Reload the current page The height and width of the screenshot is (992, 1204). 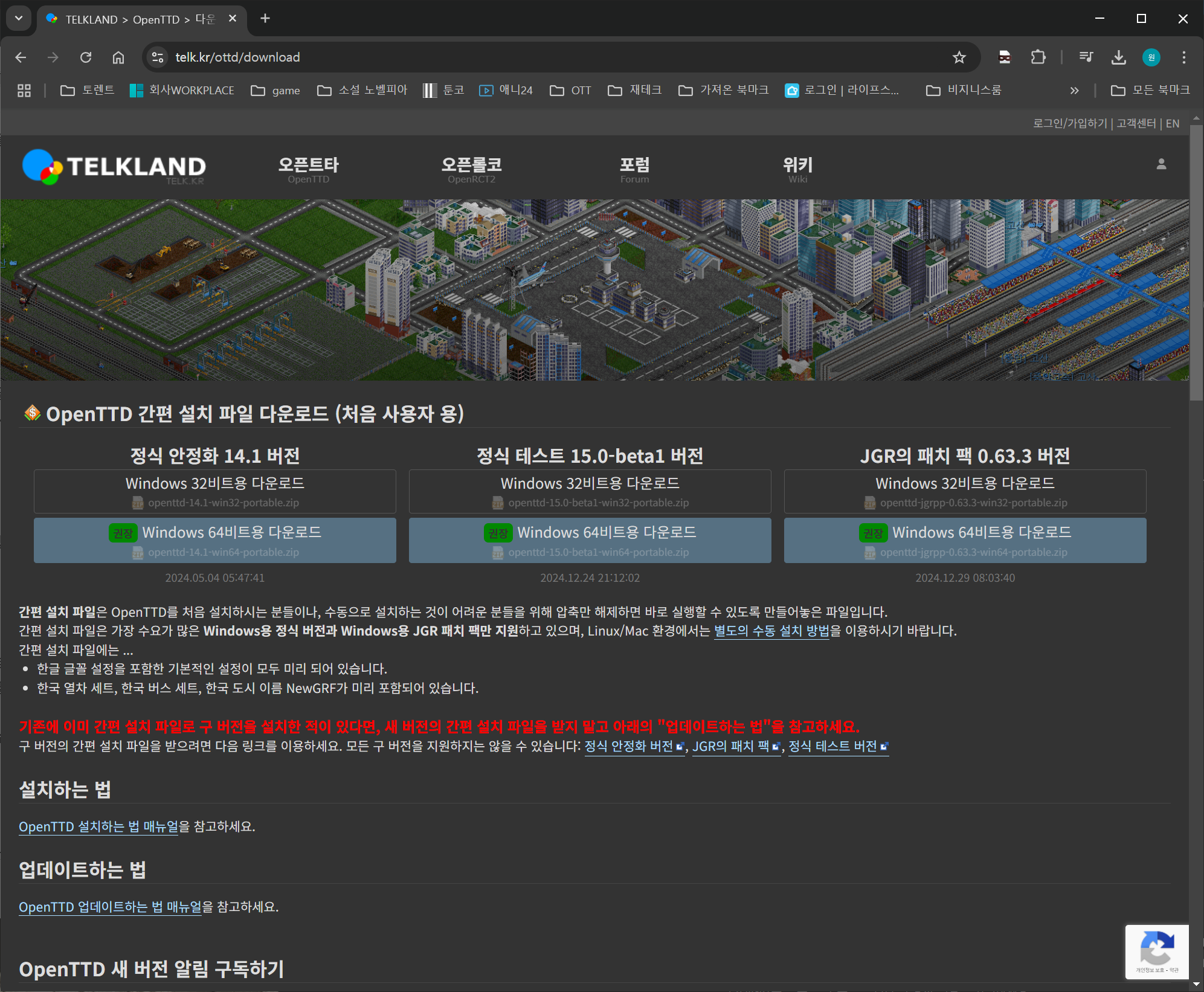86,57
